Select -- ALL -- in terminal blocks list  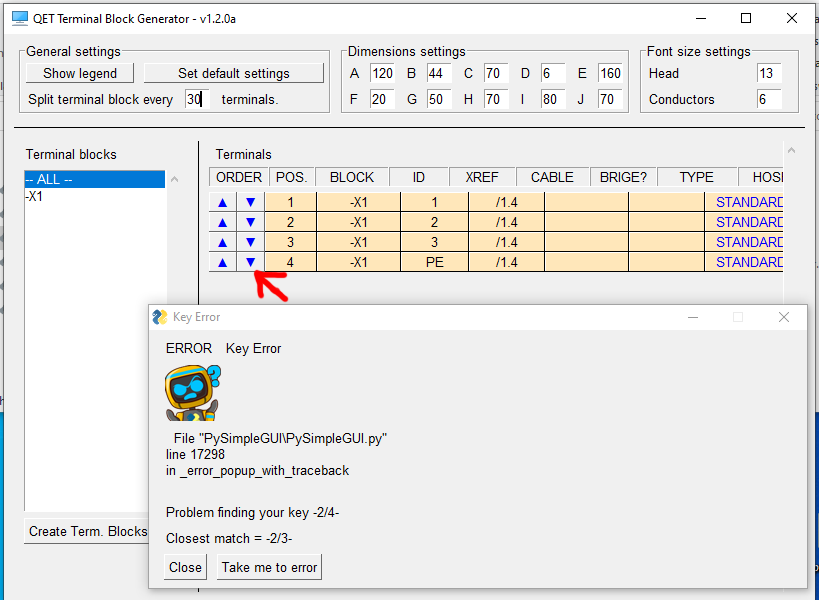(x=94, y=180)
